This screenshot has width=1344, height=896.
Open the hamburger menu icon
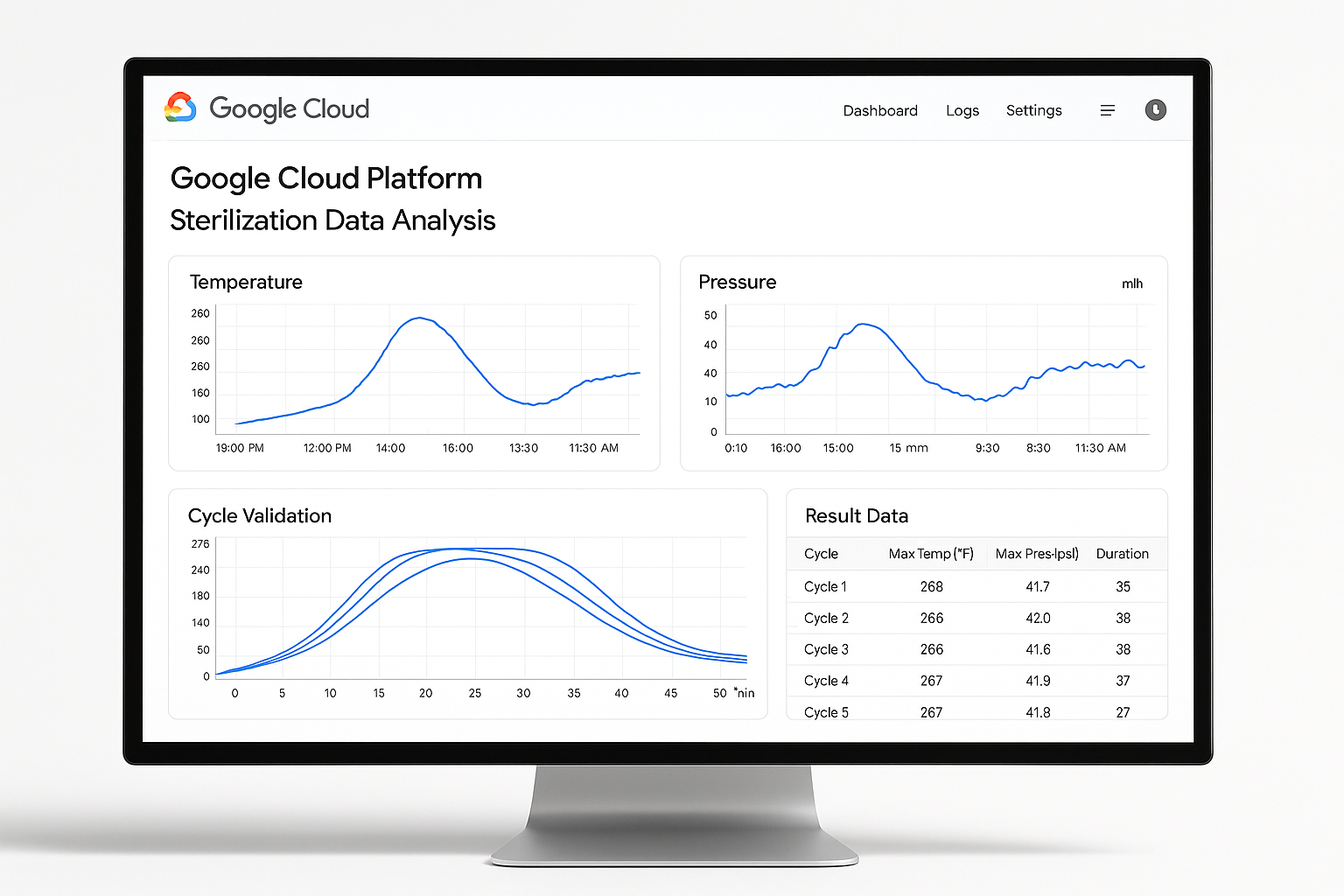(1108, 110)
